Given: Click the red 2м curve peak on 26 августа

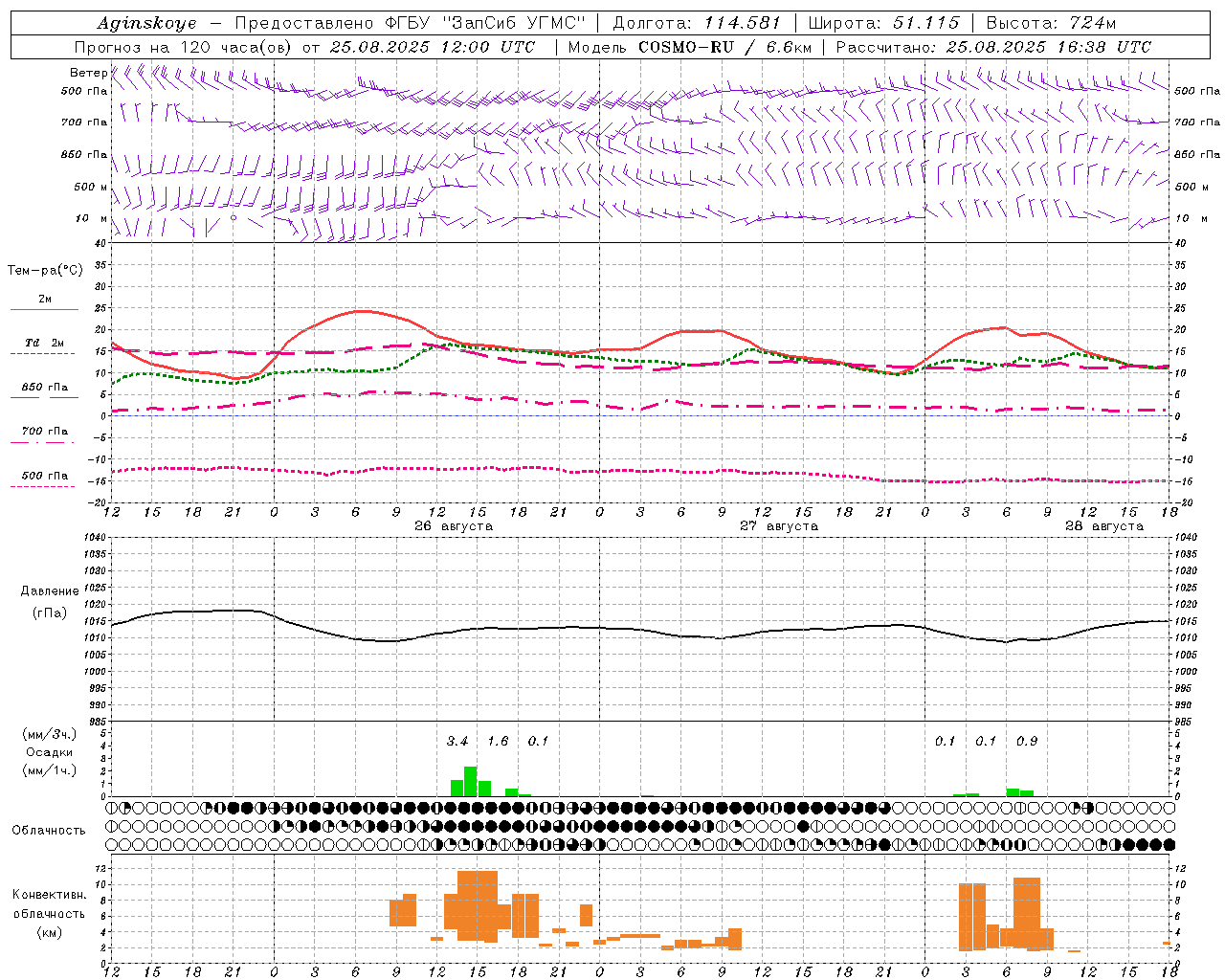Looking at the screenshot, I should [x=360, y=311].
